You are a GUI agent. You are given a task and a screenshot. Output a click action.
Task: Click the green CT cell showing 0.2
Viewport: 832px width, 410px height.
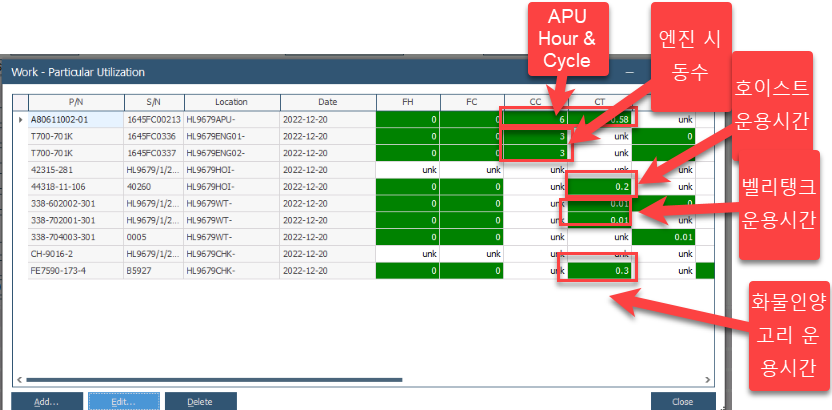pyautogui.click(x=600, y=186)
